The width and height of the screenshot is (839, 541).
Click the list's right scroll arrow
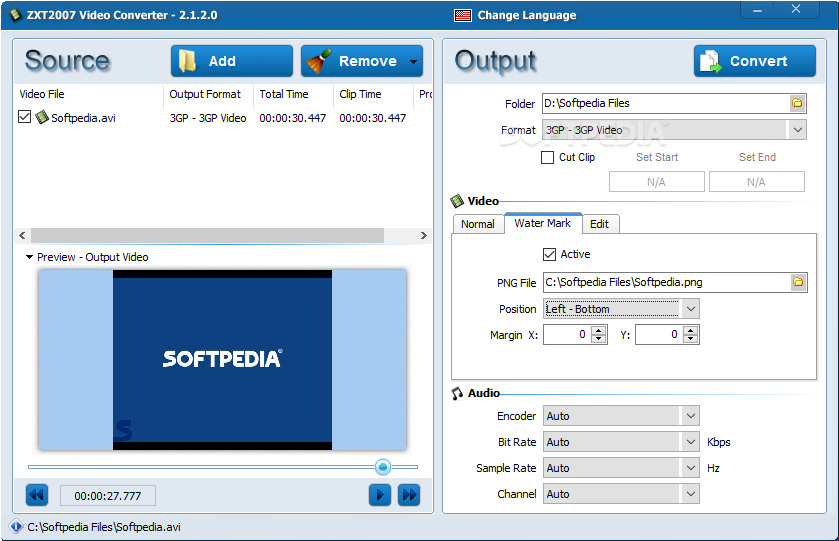click(424, 235)
